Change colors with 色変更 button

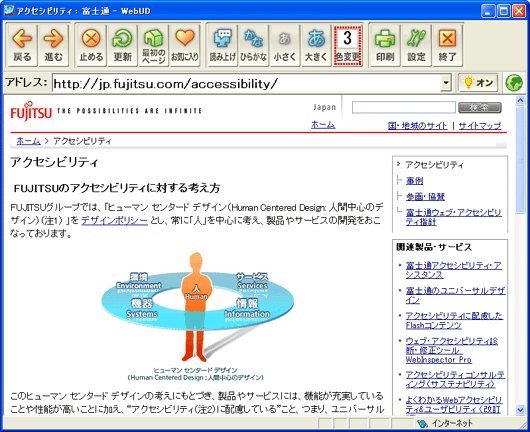pos(347,45)
